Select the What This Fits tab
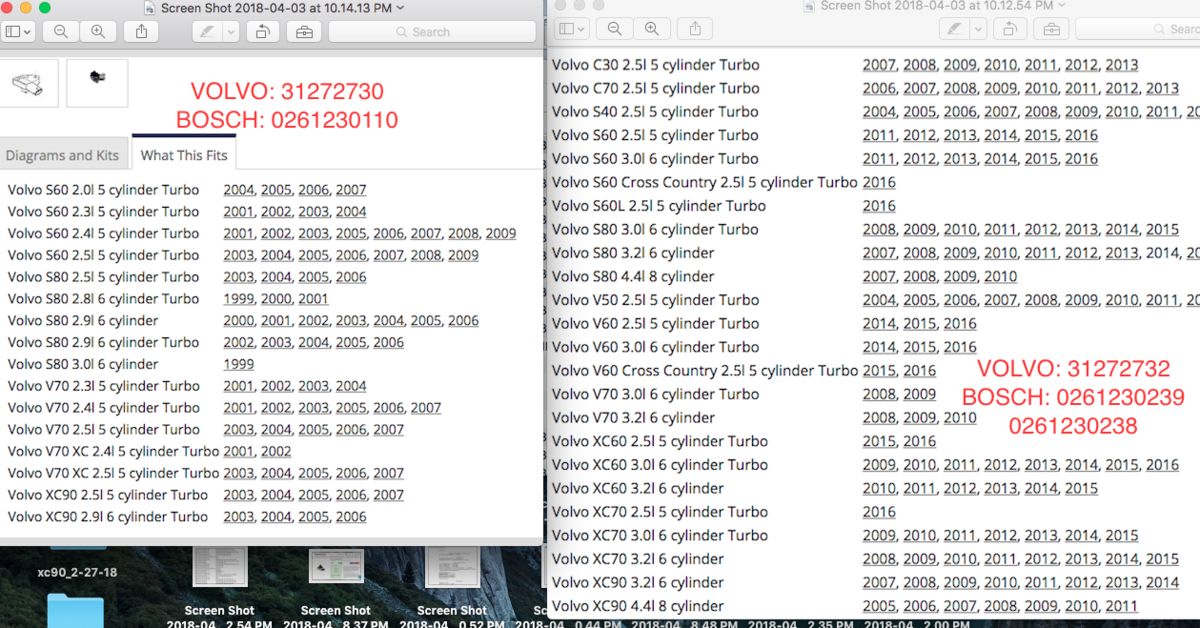Image resolution: width=1200 pixels, height=628 pixels. pyautogui.click(x=184, y=155)
